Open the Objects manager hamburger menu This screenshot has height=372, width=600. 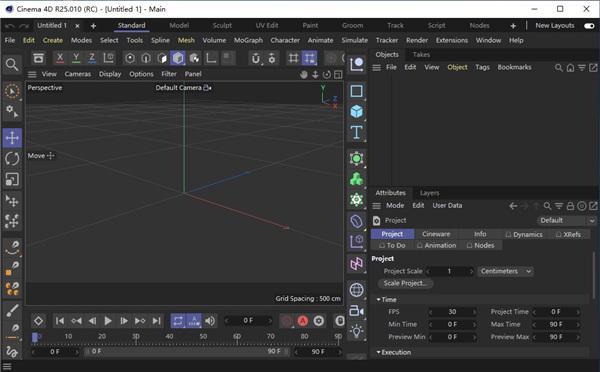pos(377,68)
